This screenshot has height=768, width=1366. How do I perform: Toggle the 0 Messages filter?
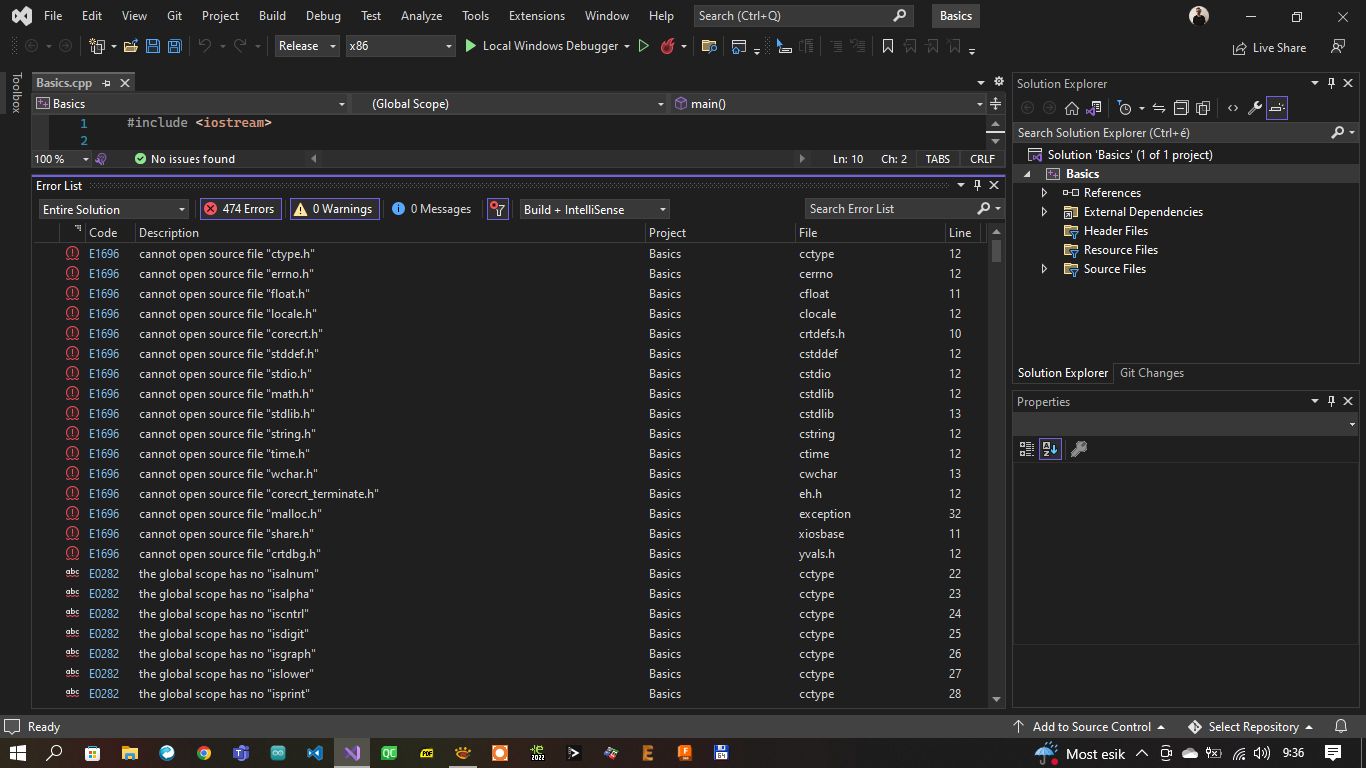pyautogui.click(x=431, y=209)
